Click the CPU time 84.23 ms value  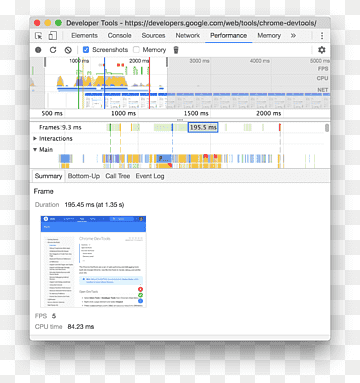[x=81, y=327]
